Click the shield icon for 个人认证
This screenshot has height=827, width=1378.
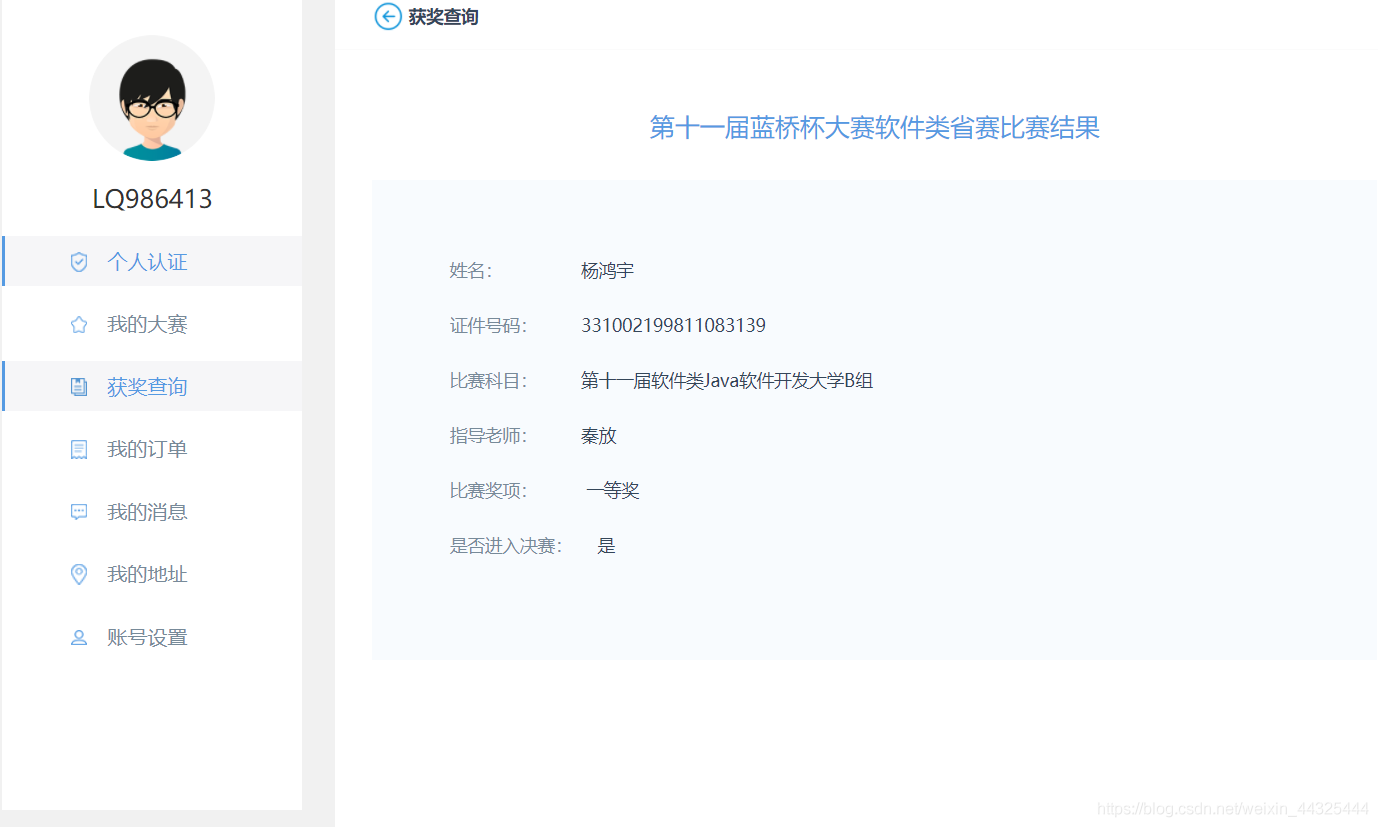(x=79, y=262)
